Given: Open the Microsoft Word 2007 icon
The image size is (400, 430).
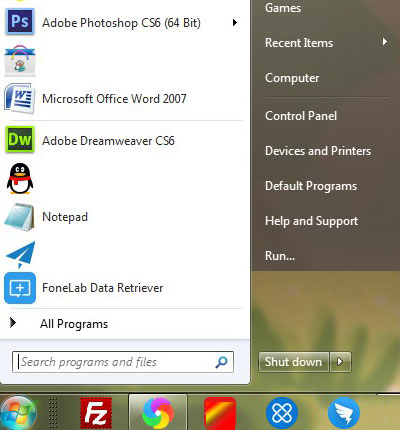Looking at the screenshot, I should coord(19,98).
